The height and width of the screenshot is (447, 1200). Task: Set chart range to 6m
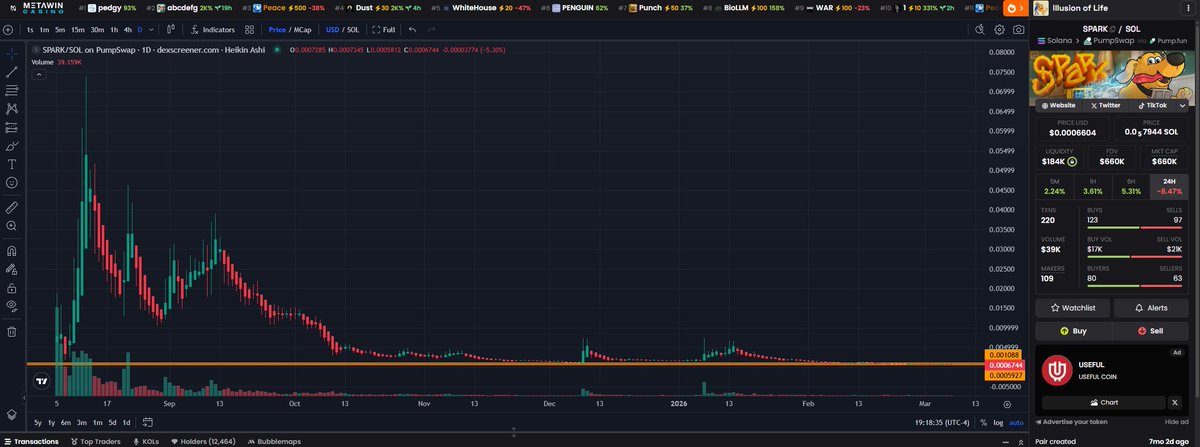coord(66,422)
